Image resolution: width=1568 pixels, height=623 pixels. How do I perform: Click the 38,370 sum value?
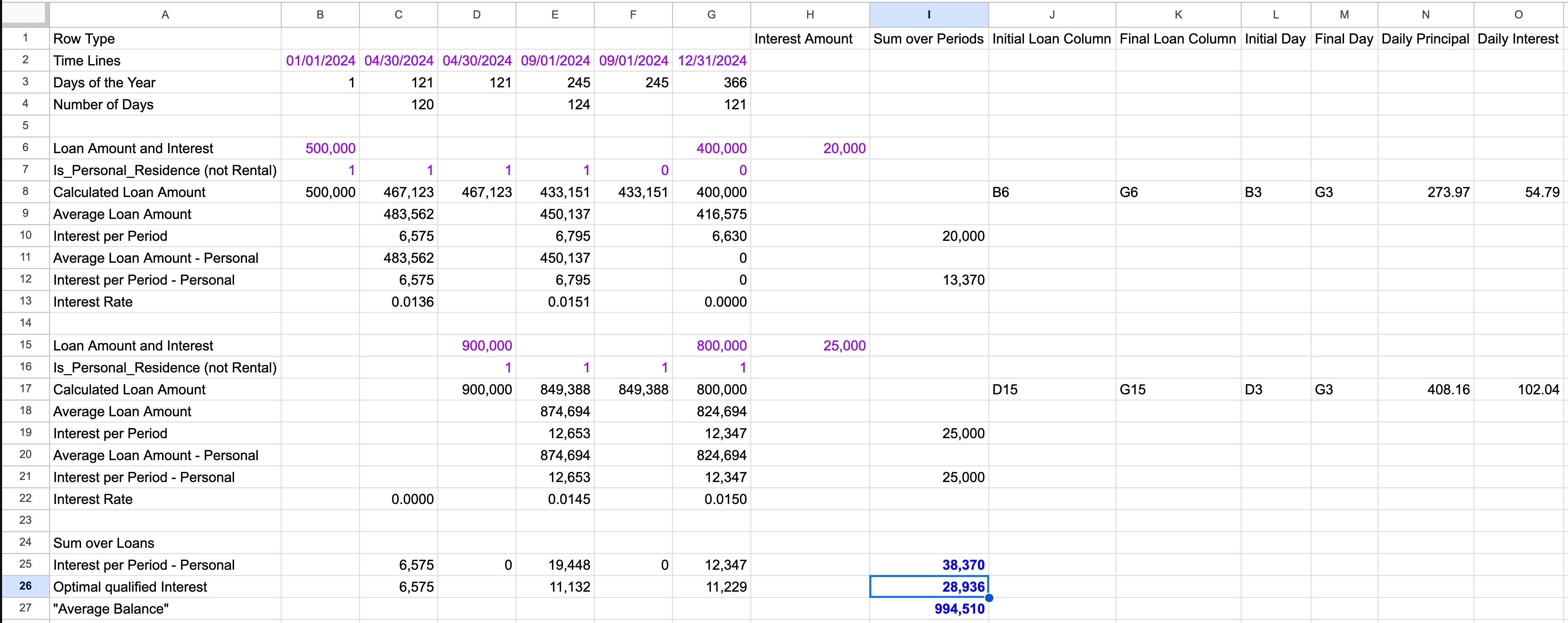[x=929, y=565]
